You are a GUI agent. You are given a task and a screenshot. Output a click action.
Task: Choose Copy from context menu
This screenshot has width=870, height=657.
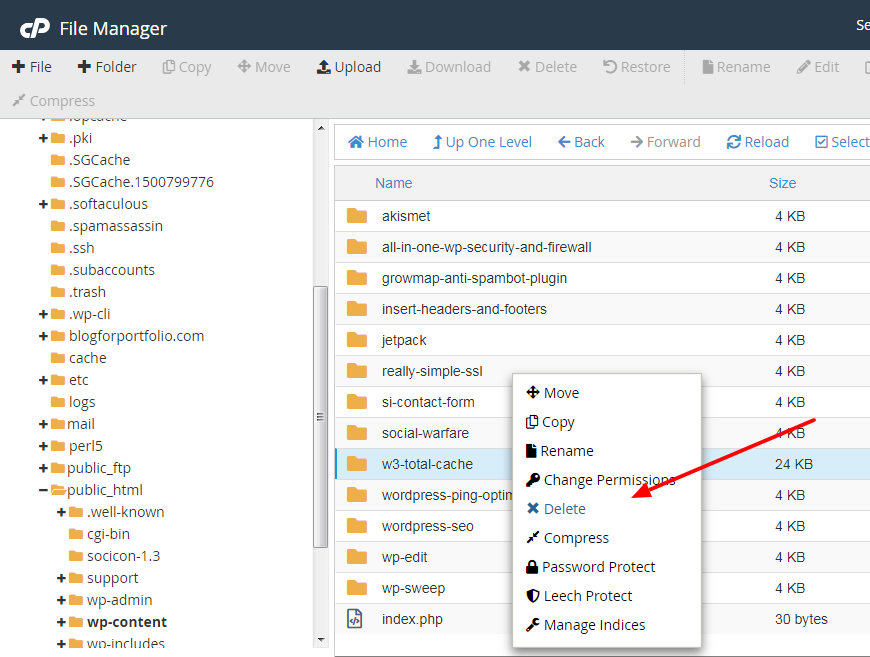pyautogui.click(x=550, y=422)
